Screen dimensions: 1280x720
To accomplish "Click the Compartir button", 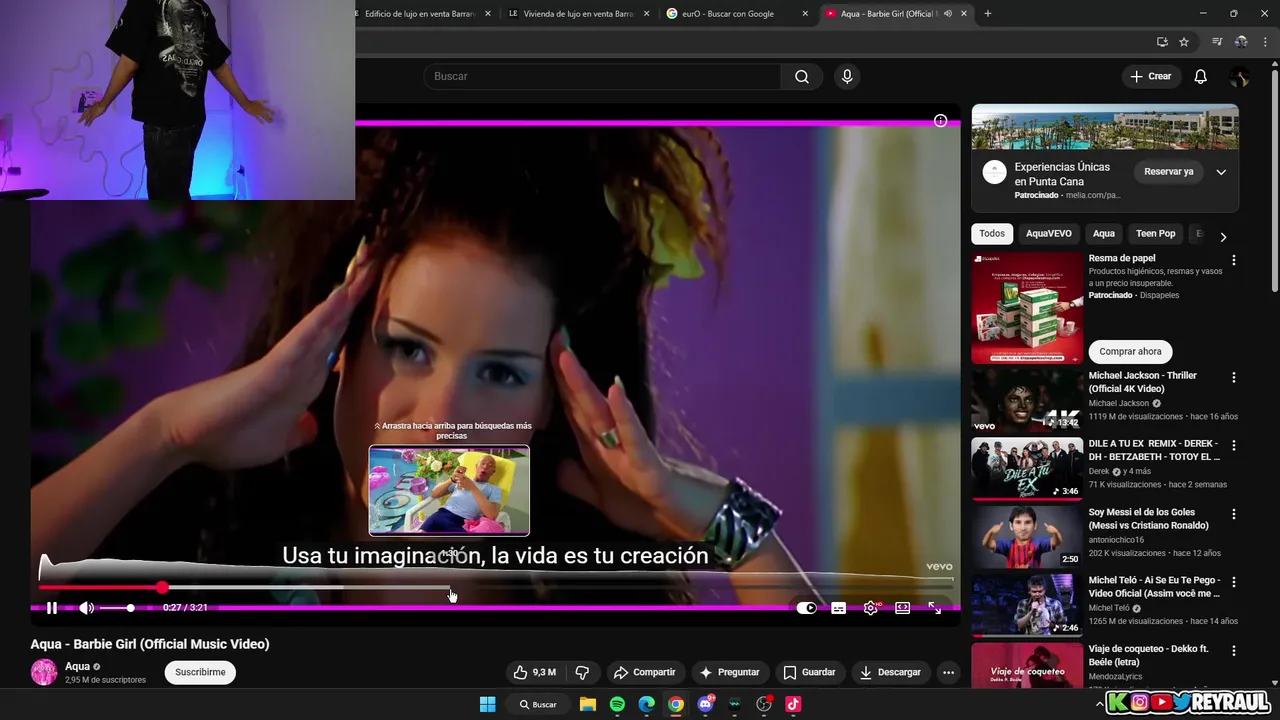I will point(645,672).
